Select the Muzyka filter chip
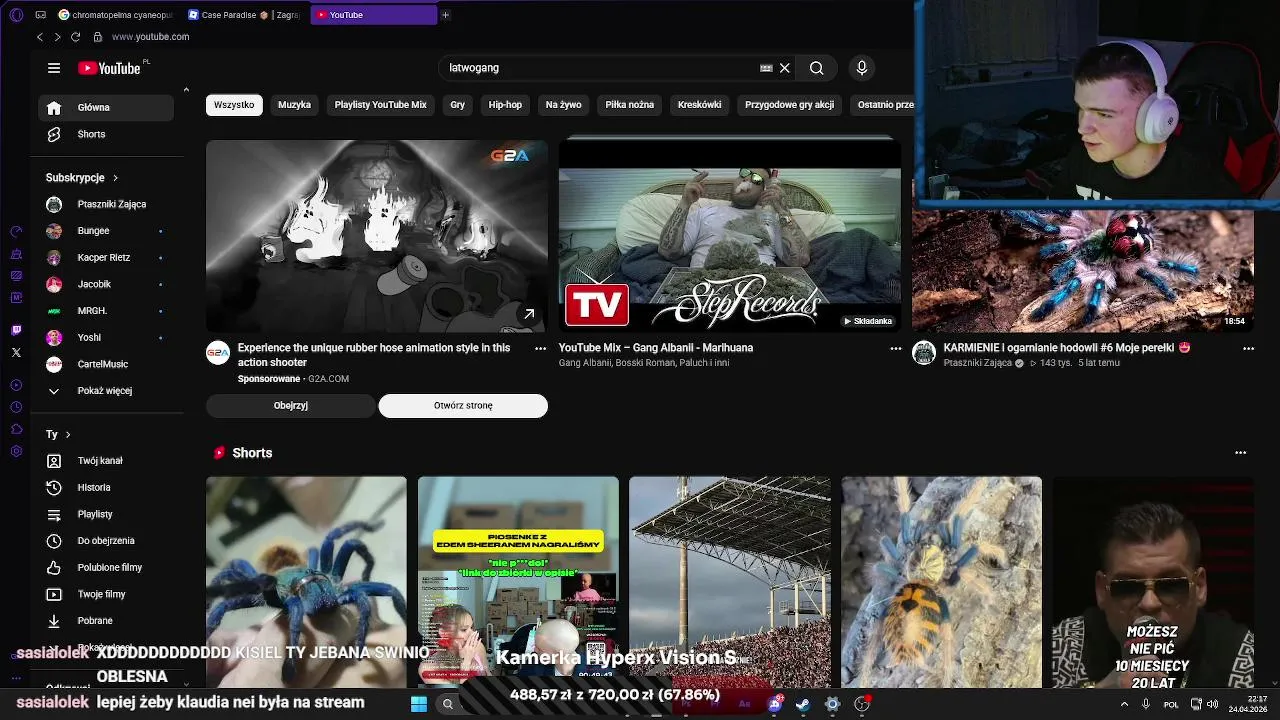1280x720 pixels. (x=294, y=105)
